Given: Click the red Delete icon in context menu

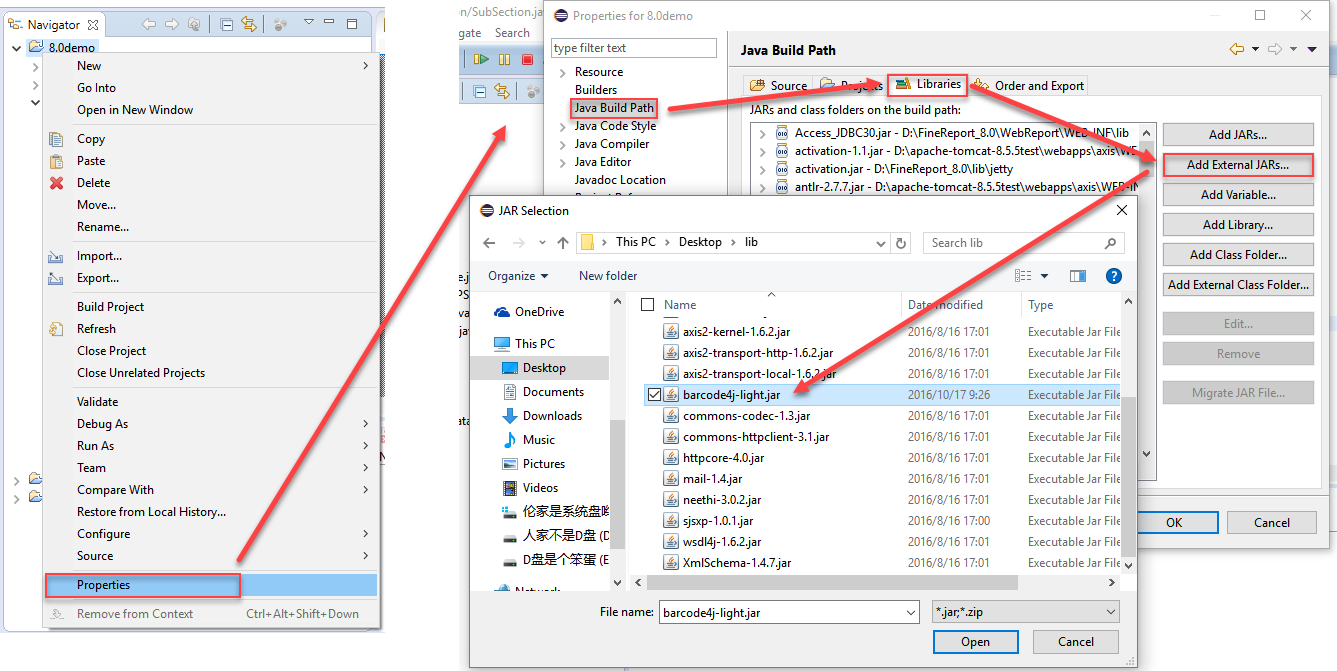Looking at the screenshot, I should click(x=57, y=183).
